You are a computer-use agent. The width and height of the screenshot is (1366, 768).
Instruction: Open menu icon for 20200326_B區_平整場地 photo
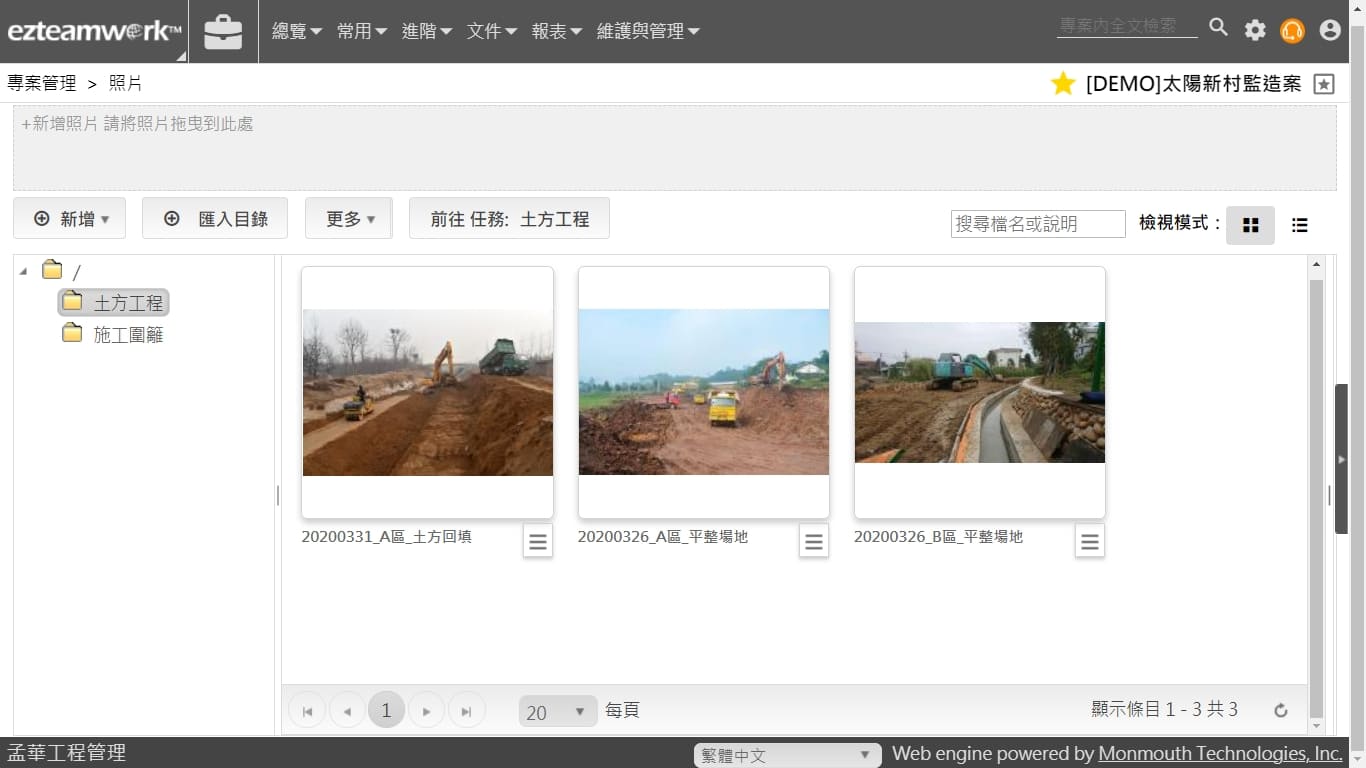coord(1090,541)
